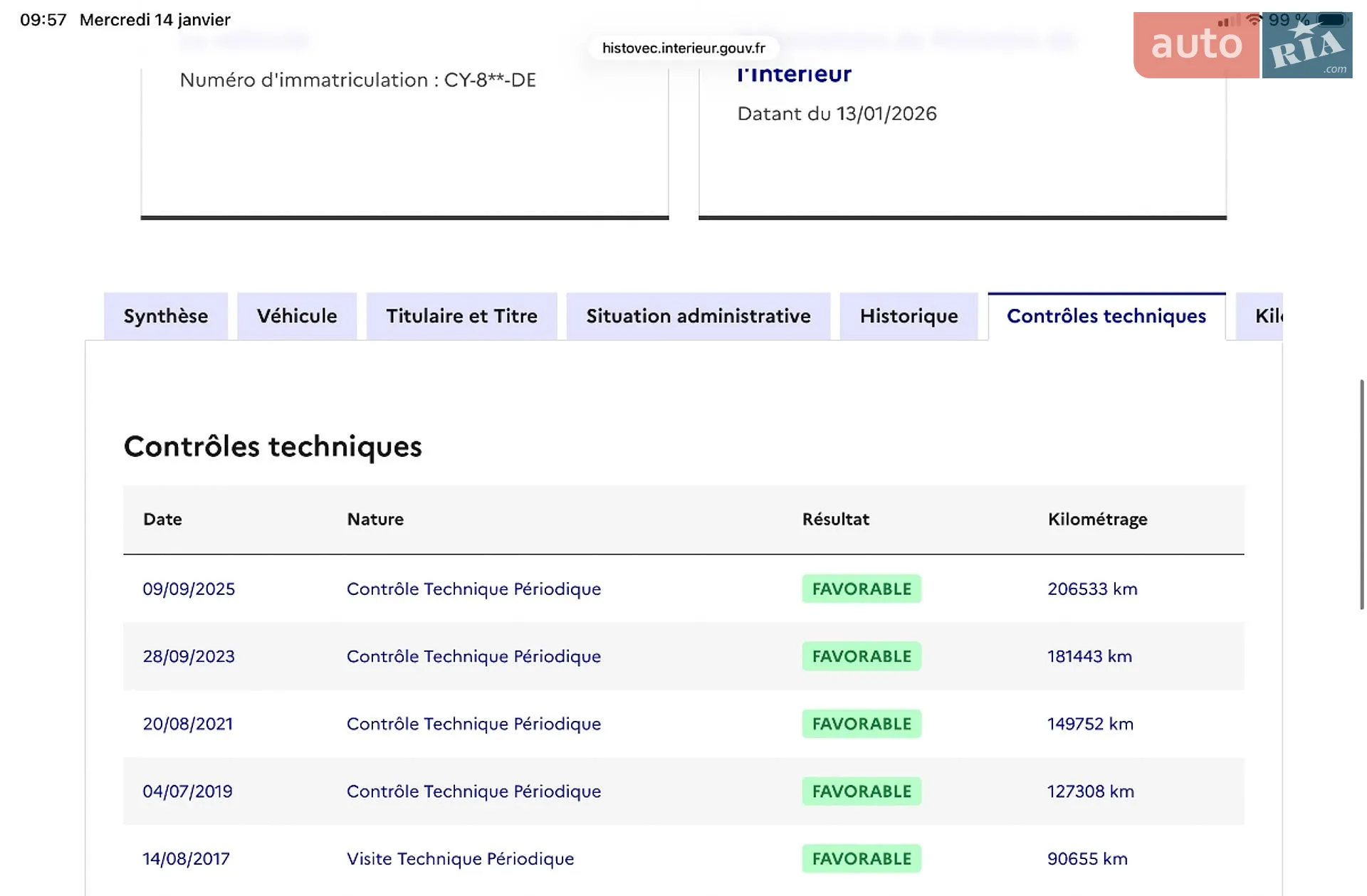Click the auto RIA logo

pos(1242,45)
